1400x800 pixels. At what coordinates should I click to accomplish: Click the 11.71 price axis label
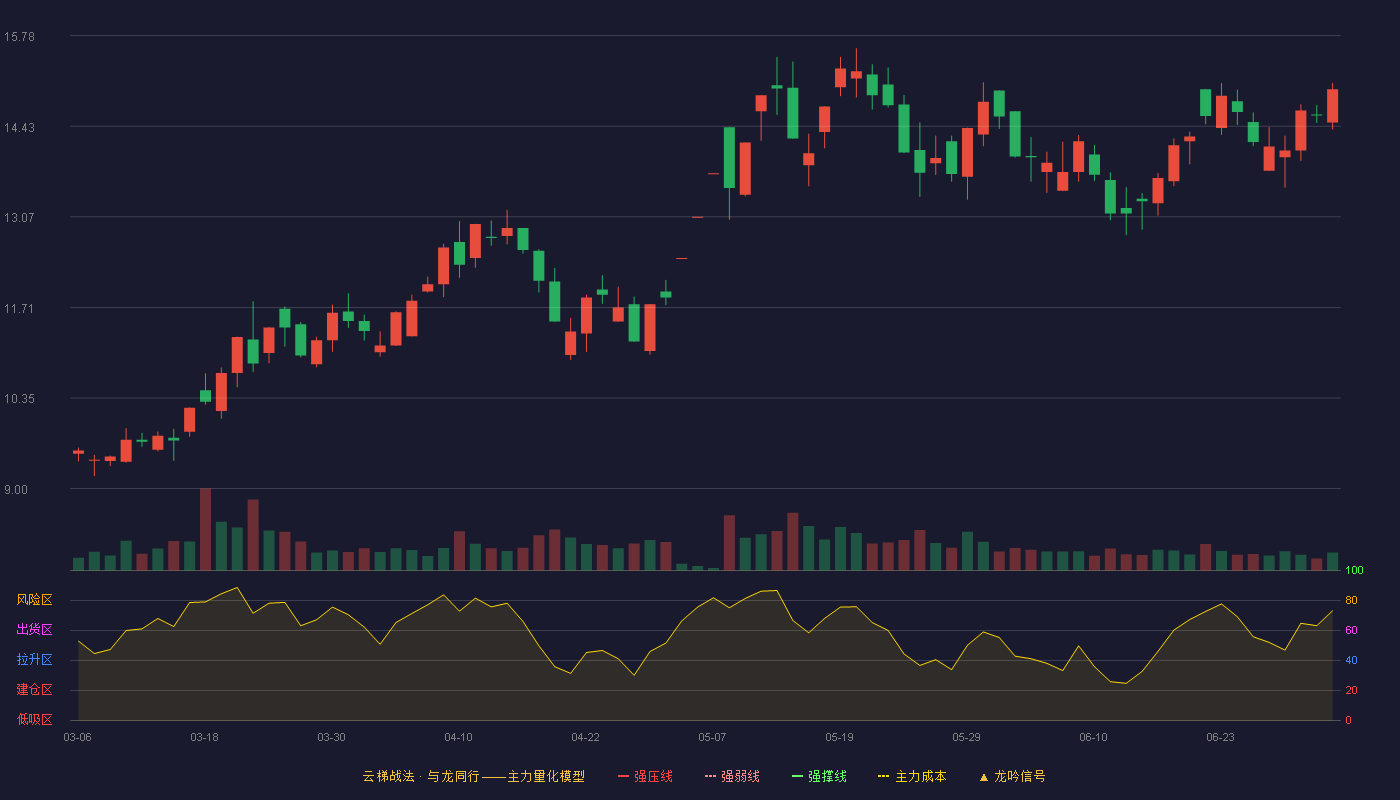pos(19,308)
